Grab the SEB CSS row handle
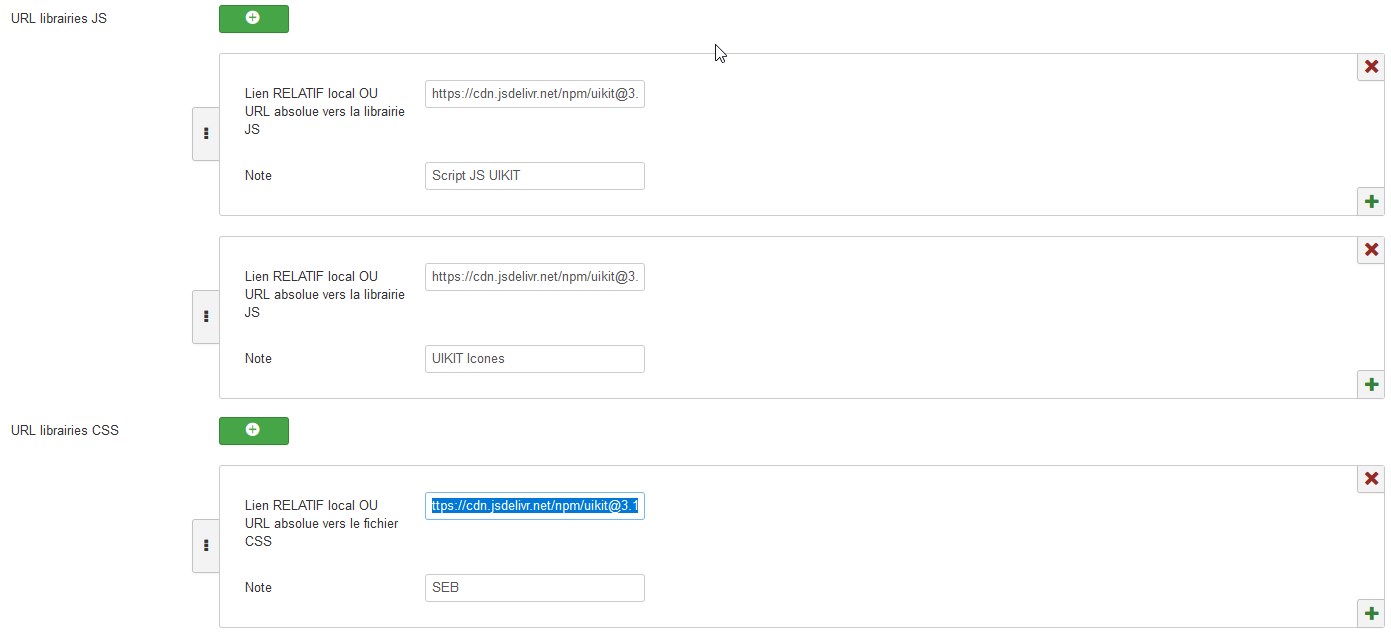 click(206, 546)
